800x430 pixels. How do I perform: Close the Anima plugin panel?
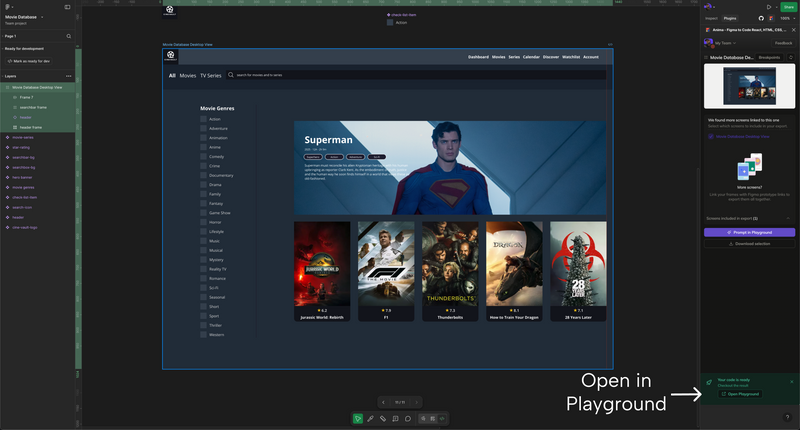tap(793, 30)
